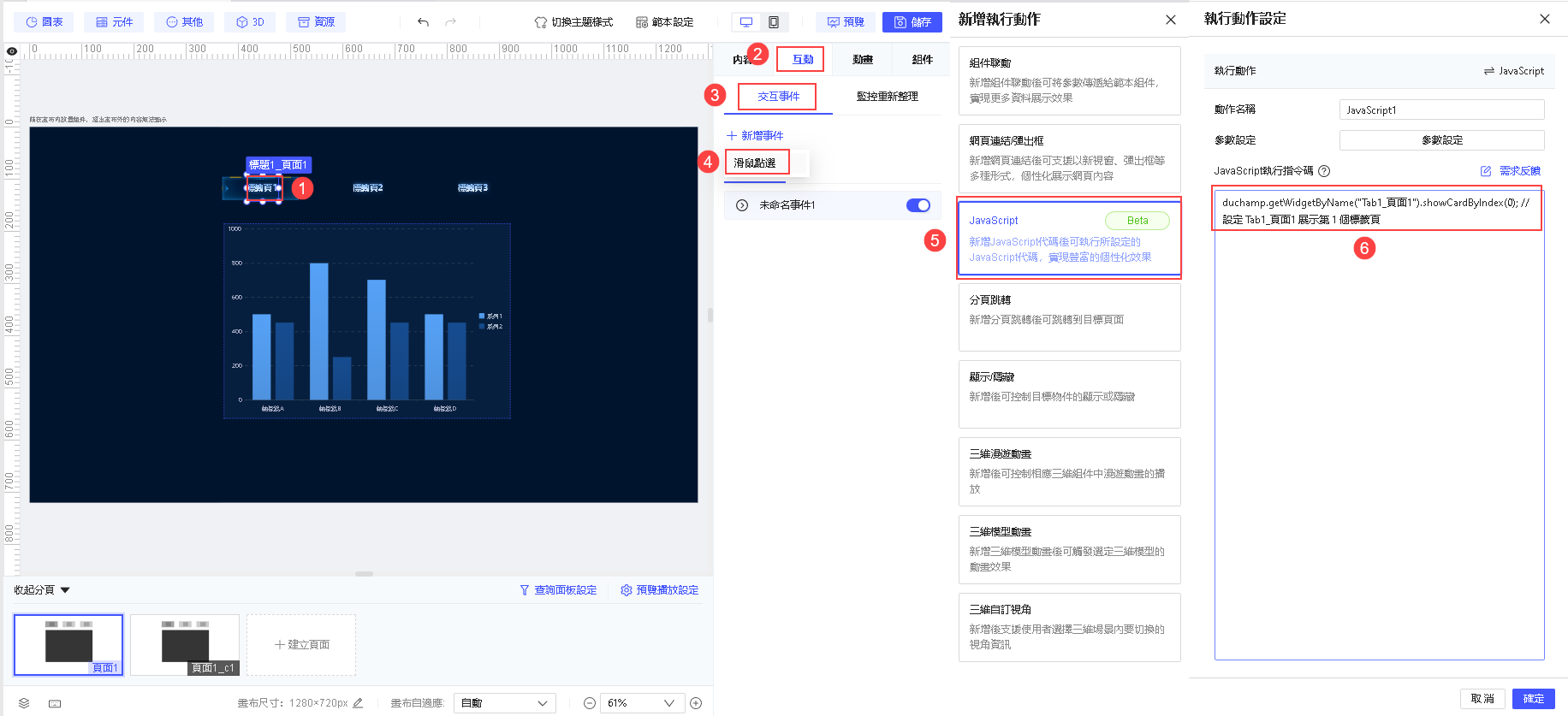Collapse the 收起分頁 page panel
The image size is (1568, 716).
point(42,590)
